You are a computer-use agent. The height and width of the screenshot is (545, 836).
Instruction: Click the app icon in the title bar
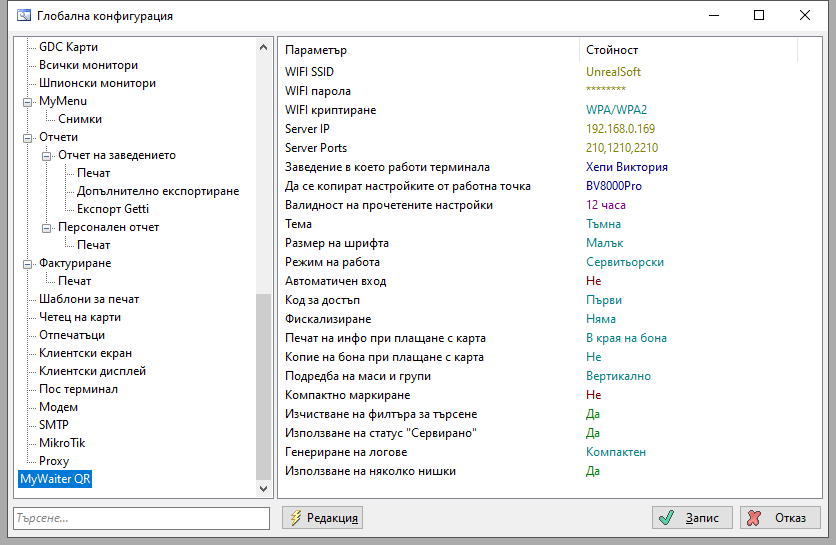tap(19, 16)
